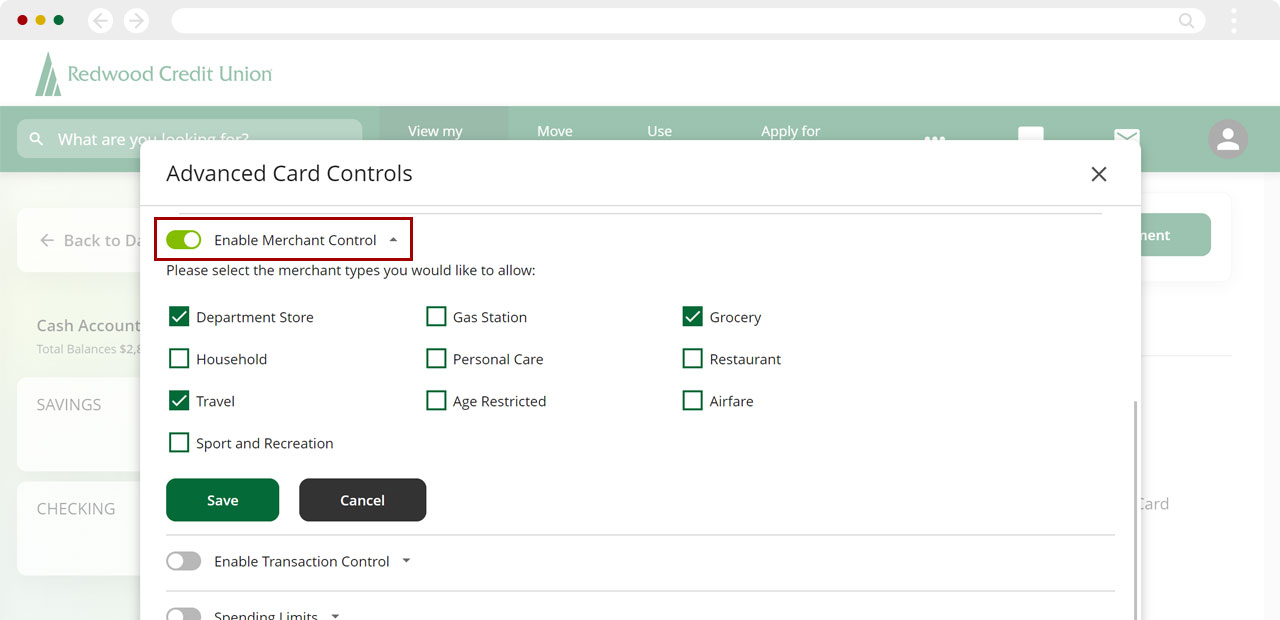Viewport: 1280px width, 620px height.
Task: Click the Redwood Credit Union logo
Action: [154, 74]
